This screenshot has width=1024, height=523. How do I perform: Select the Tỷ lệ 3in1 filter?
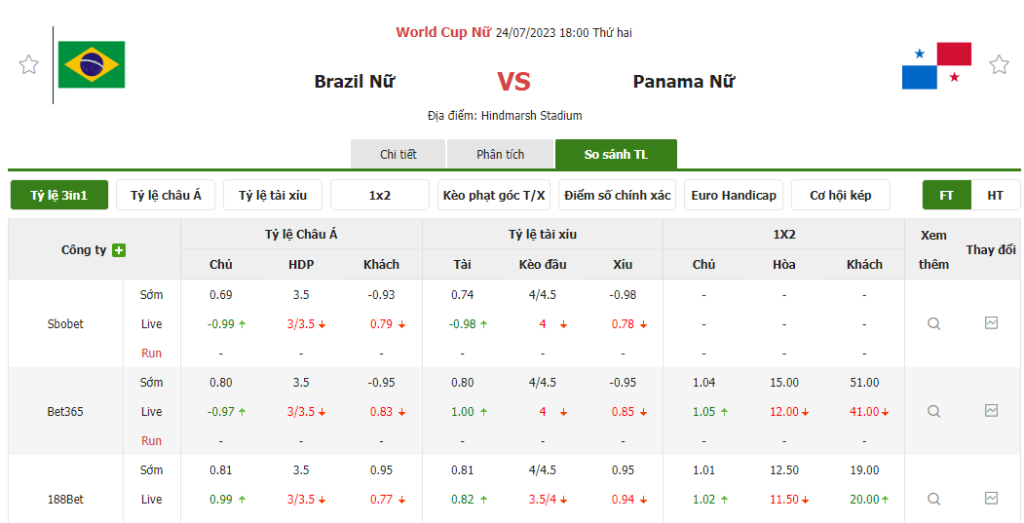tap(59, 195)
